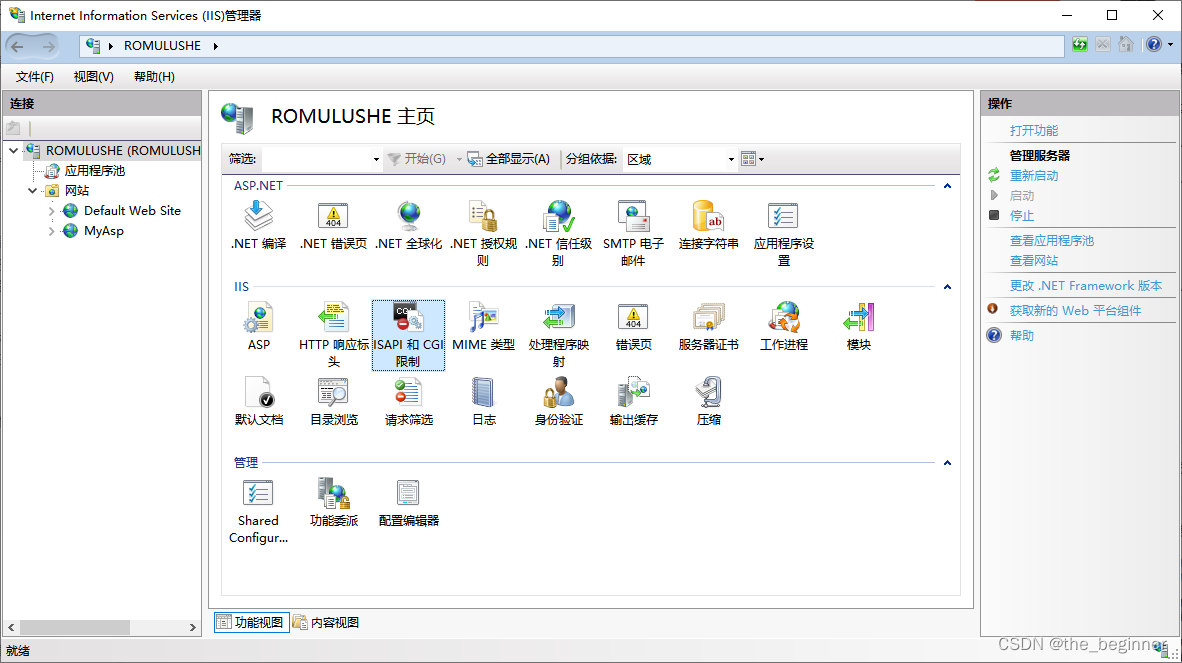Open the .NET 编译 feature icon
The height and width of the screenshot is (663, 1182).
259,217
